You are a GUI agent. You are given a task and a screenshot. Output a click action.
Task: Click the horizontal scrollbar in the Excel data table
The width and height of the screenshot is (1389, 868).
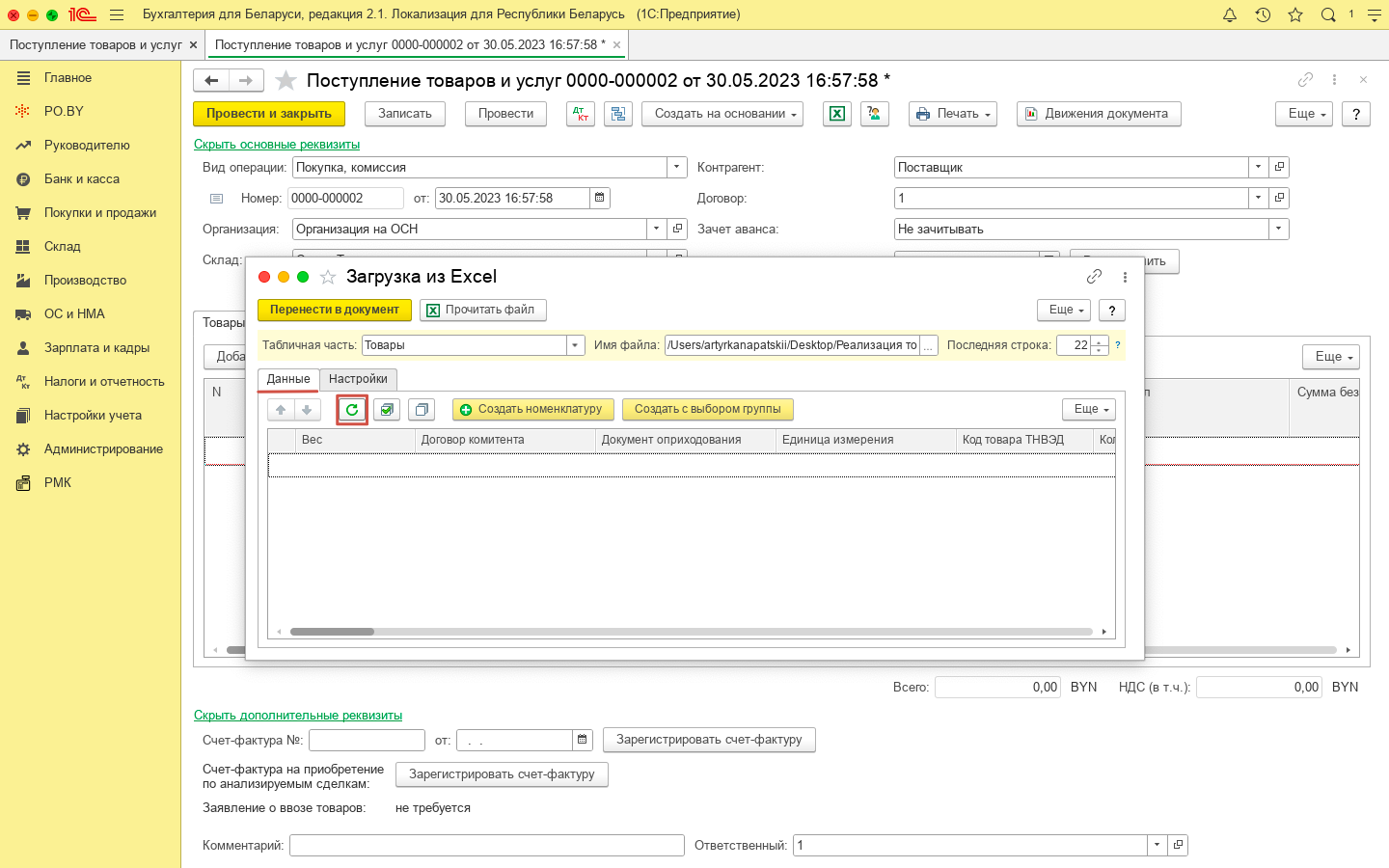click(691, 632)
